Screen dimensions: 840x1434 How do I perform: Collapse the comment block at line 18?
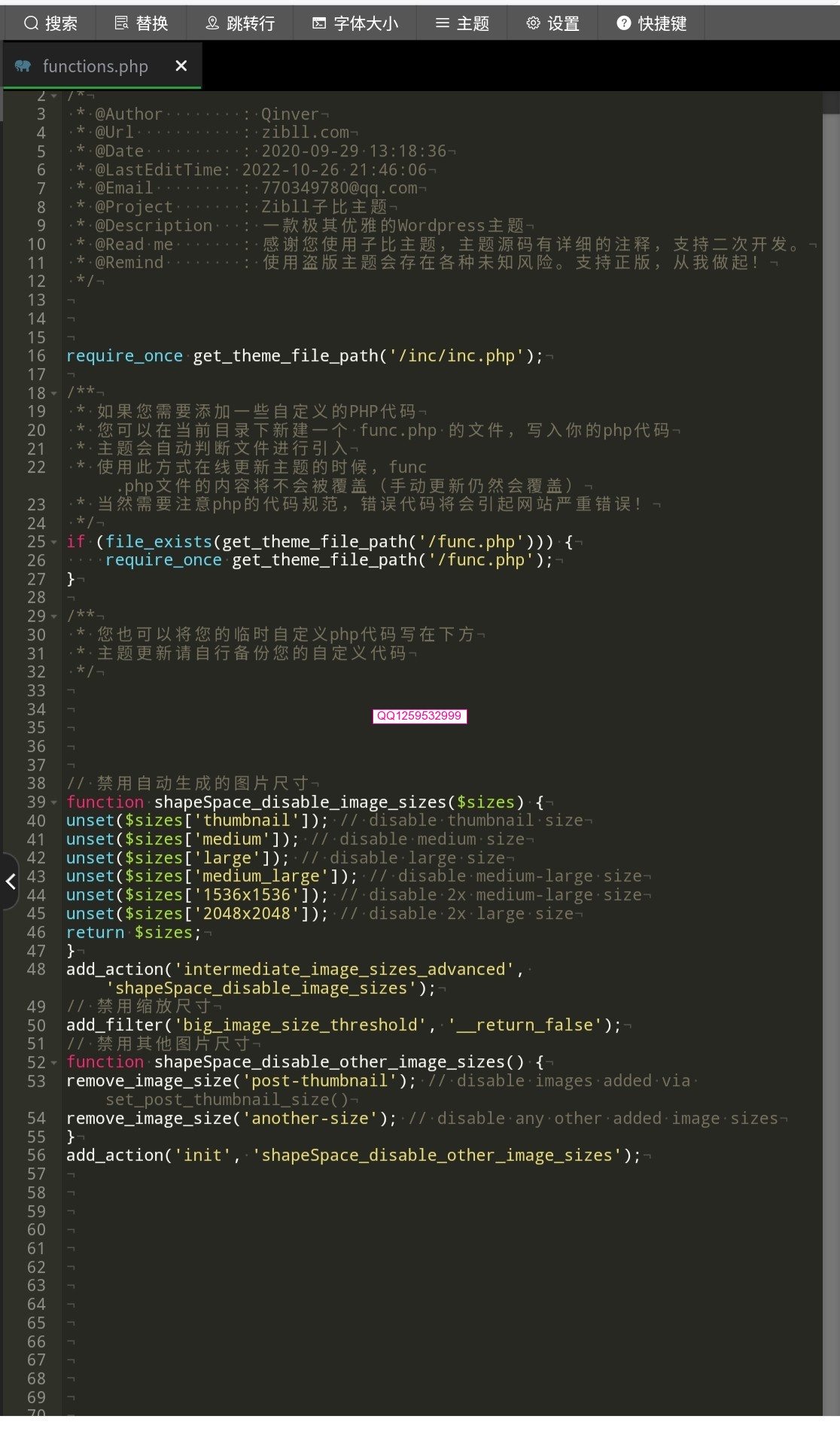pyautogui.click(x=53, y=394)
